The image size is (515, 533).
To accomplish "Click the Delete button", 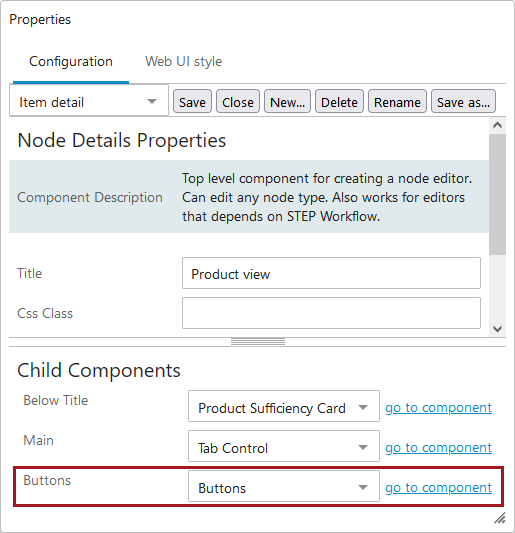I will [x=339, y=101].
